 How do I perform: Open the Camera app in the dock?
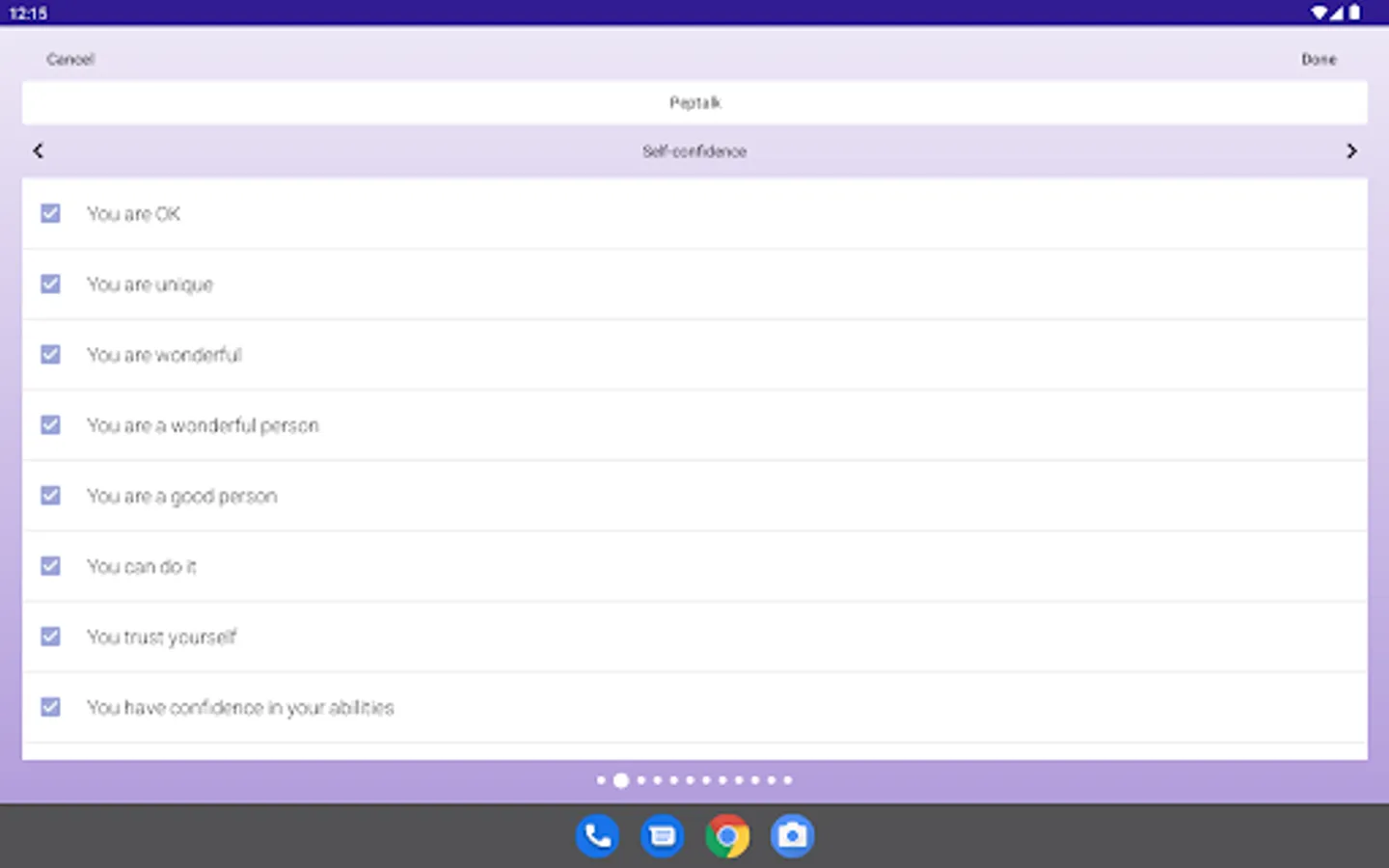[x=792, y=836]
